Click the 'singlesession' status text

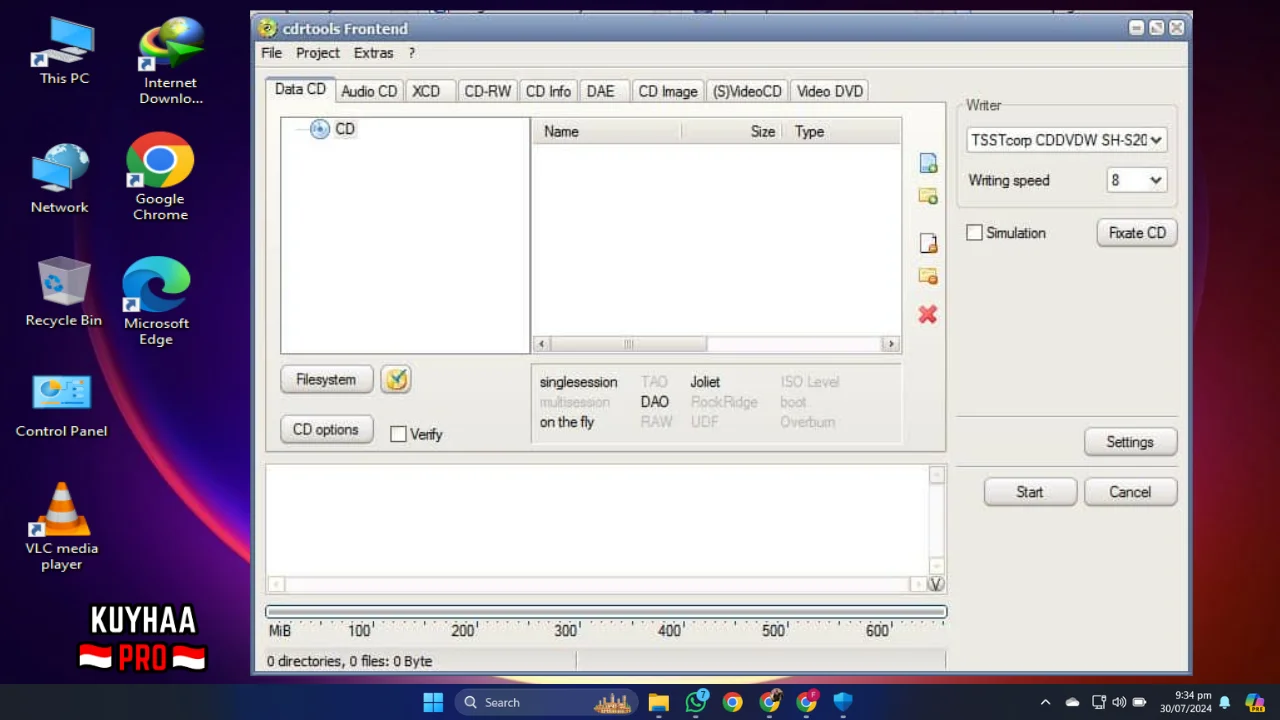578,382
